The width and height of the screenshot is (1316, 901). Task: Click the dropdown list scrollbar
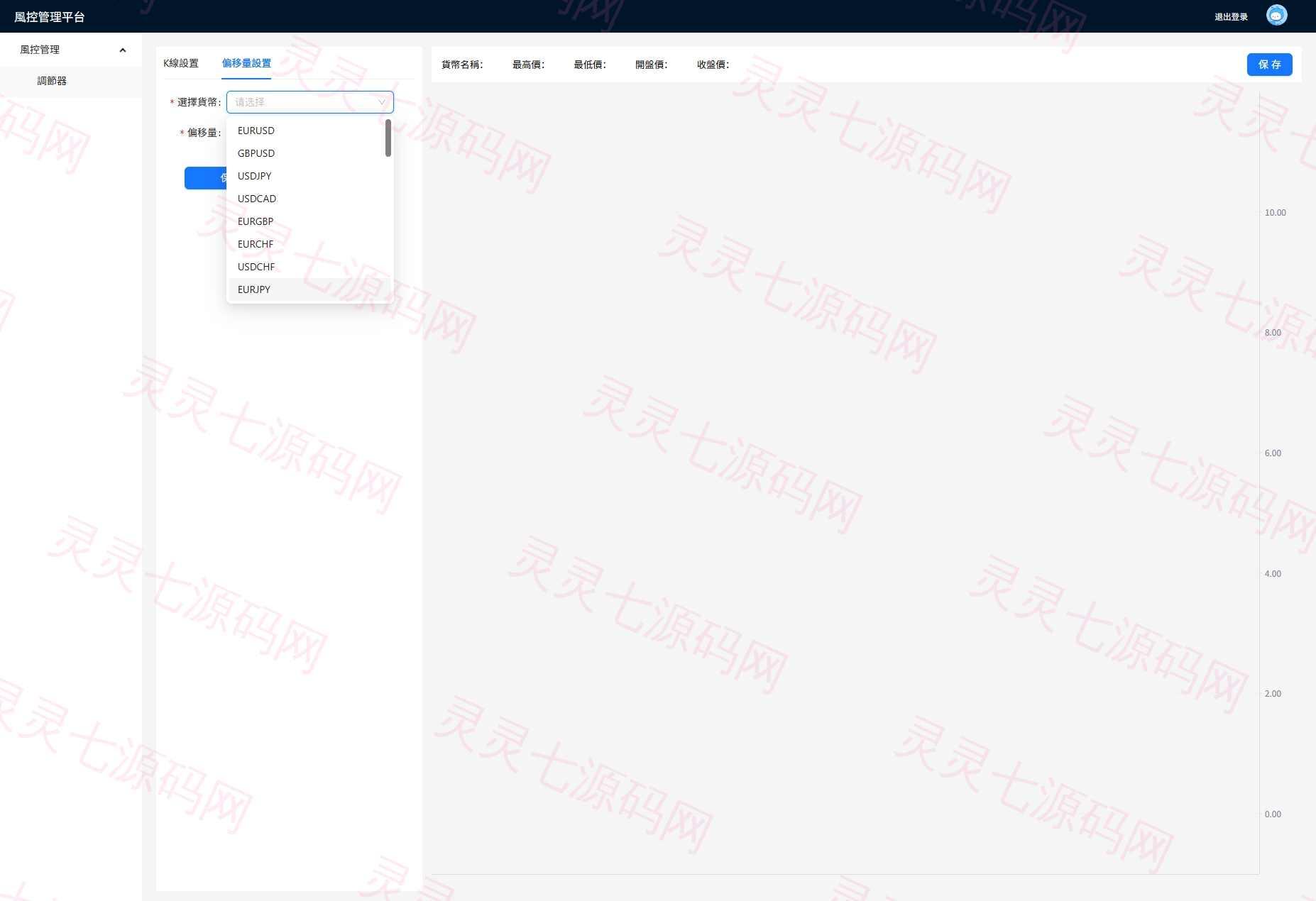[388, 138]
